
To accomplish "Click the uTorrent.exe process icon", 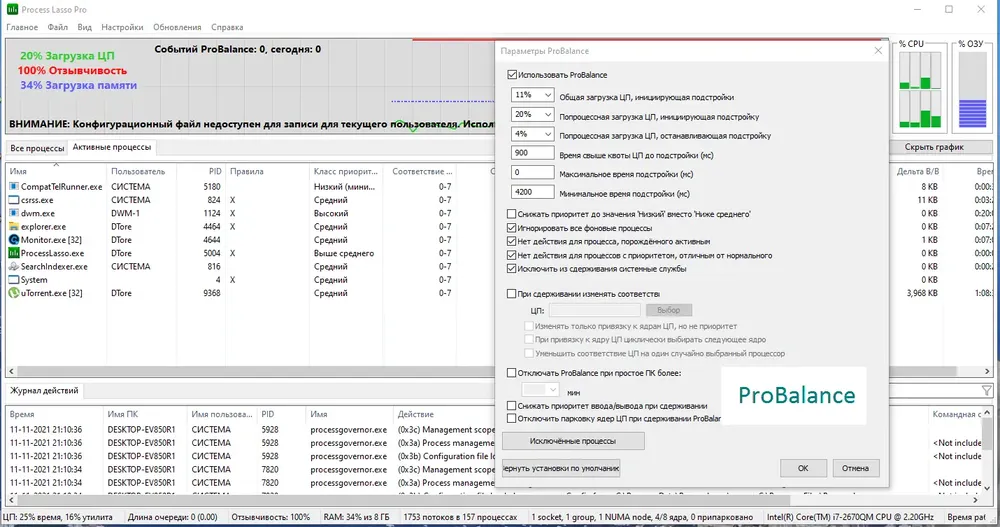I will coord(13,293).
